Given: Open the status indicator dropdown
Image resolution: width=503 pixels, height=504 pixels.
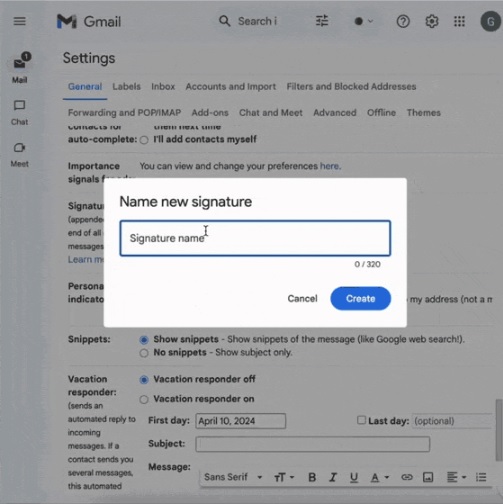Looking at the screenshot, I should tap(363, 21).
